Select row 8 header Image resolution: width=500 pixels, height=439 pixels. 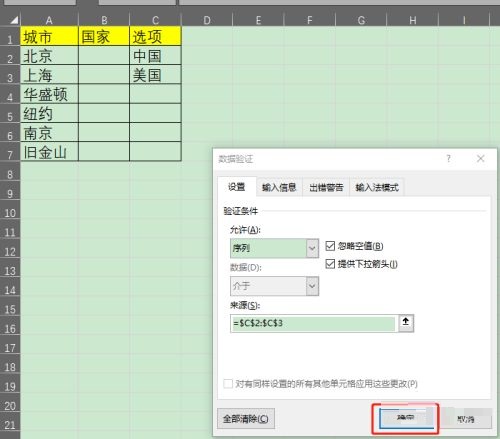10,171
